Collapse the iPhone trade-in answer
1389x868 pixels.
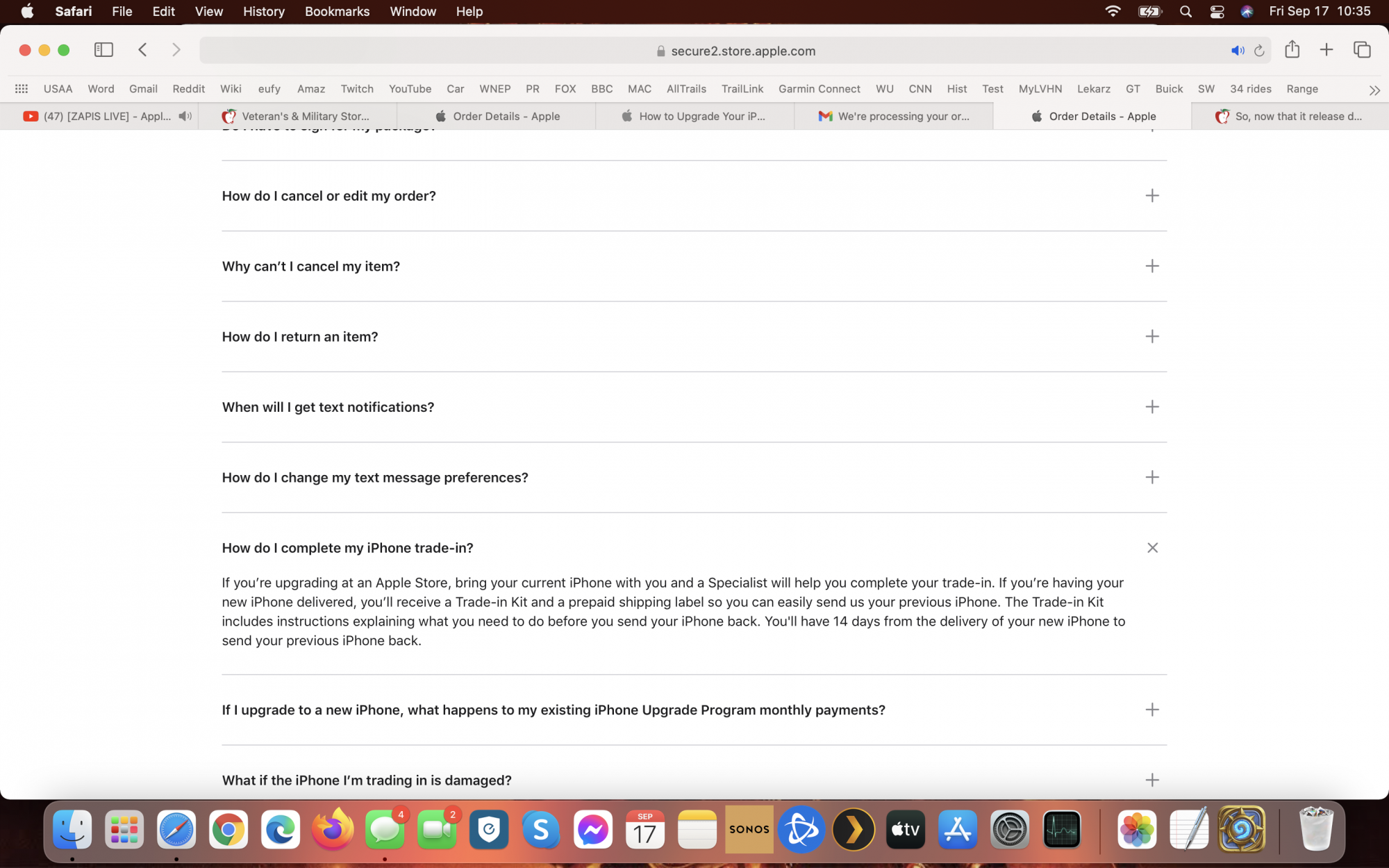[x=1152, y=548]
